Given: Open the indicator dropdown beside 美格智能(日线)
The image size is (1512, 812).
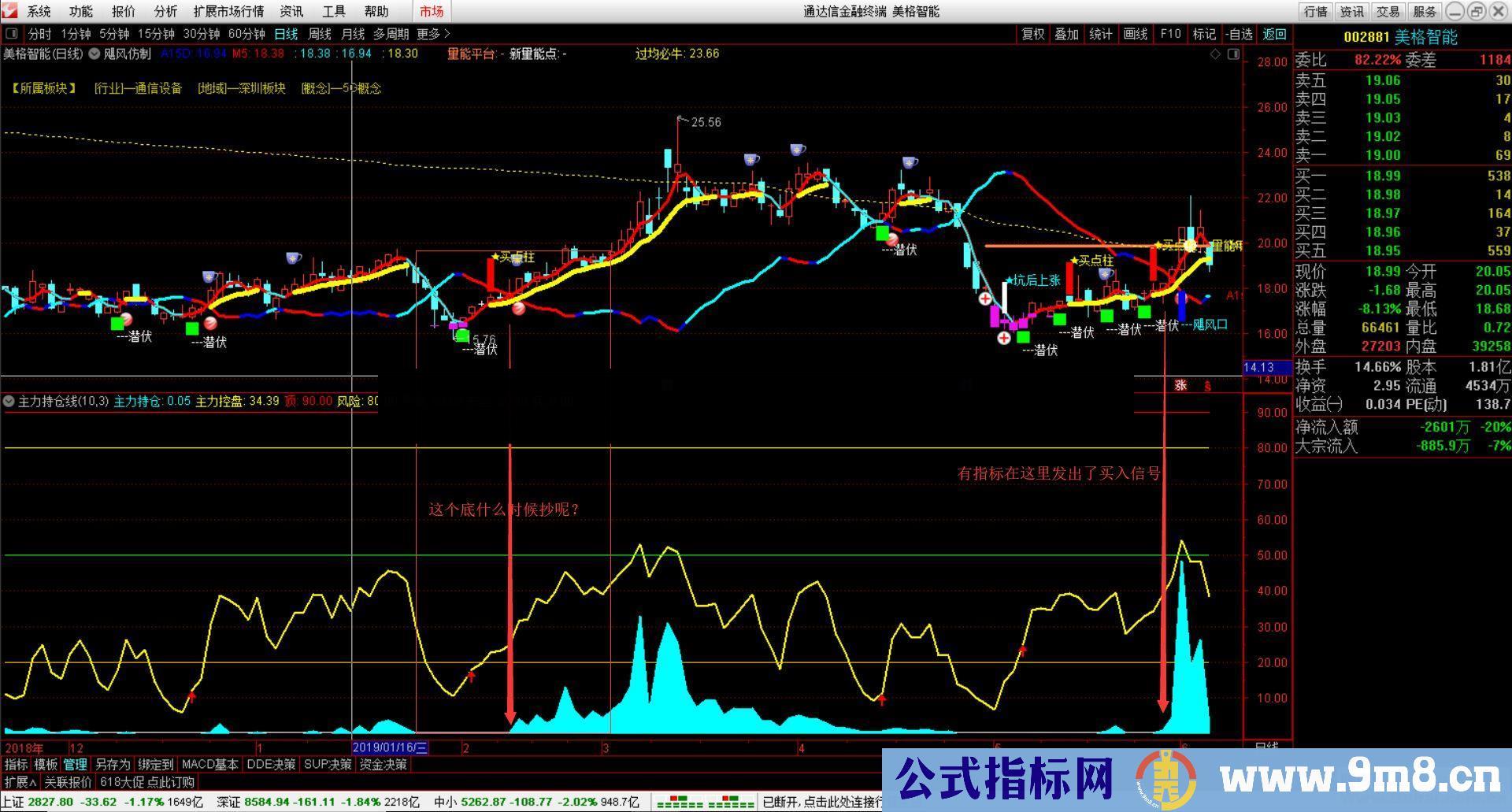Looking at the screenshot, I should (x=94, y=54).
